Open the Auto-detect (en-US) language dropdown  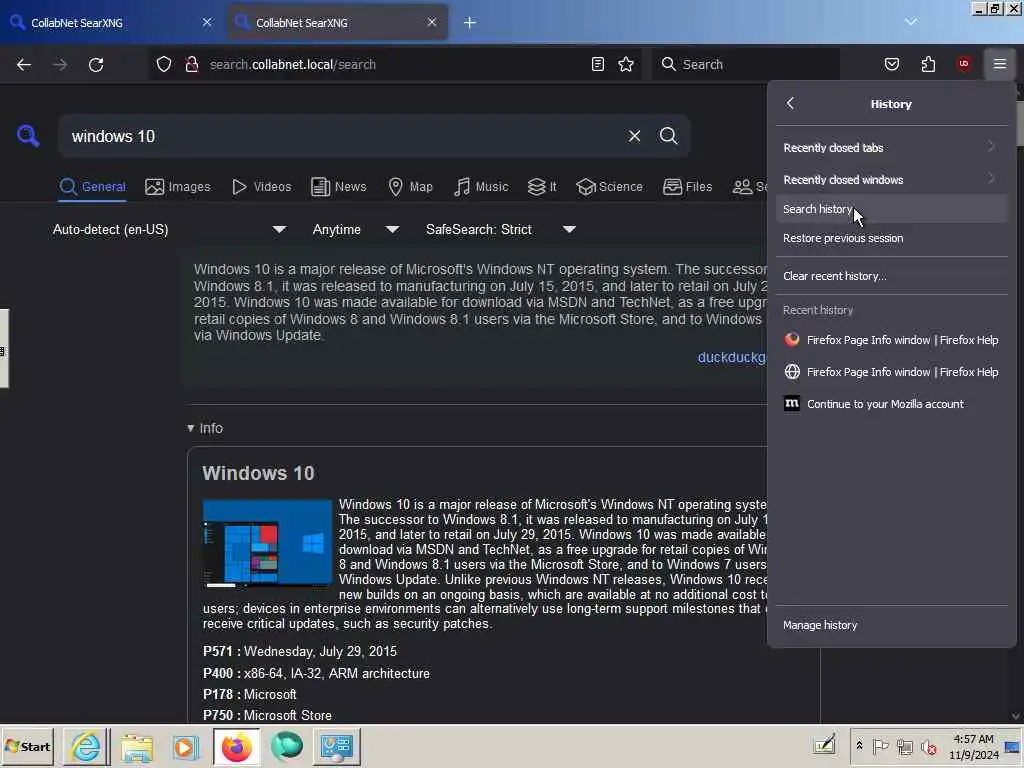(x=169, y=229)
